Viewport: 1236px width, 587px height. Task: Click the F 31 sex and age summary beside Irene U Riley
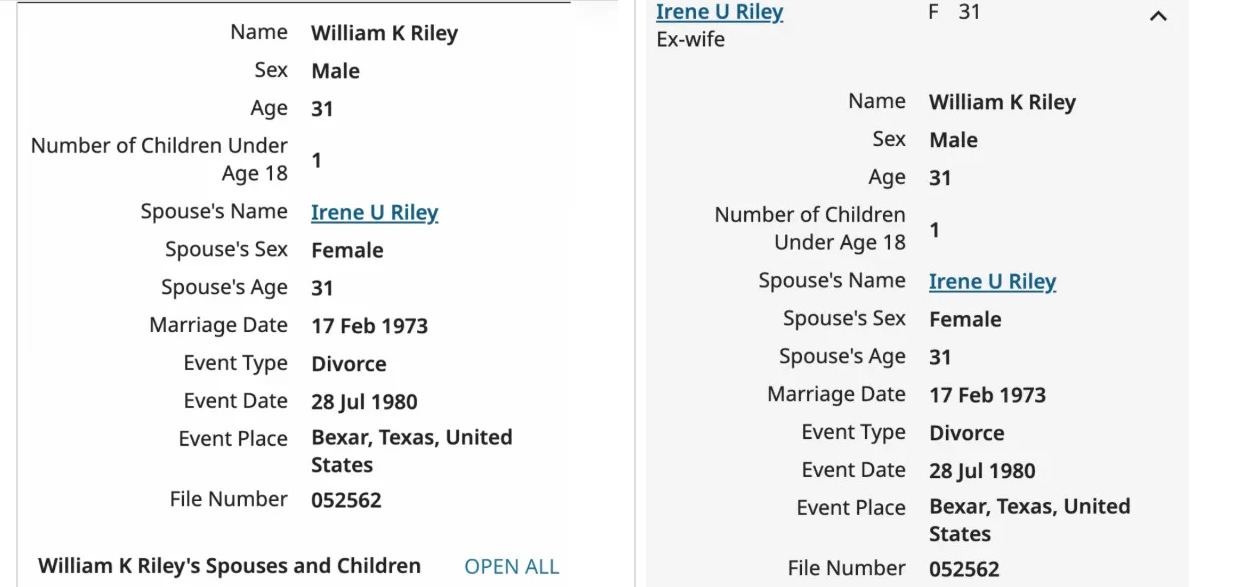(954, 13)
